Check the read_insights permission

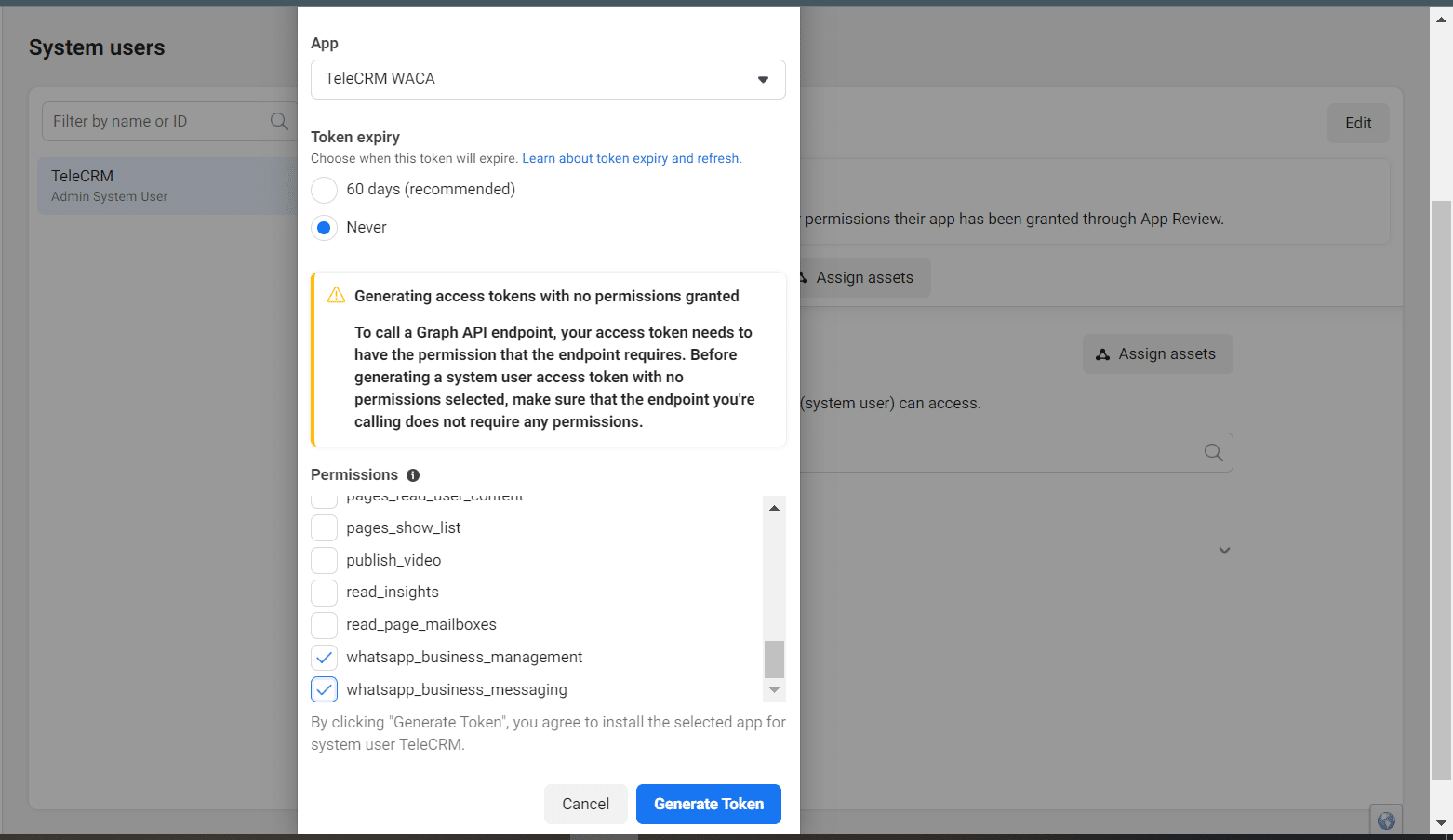(324, 593)
